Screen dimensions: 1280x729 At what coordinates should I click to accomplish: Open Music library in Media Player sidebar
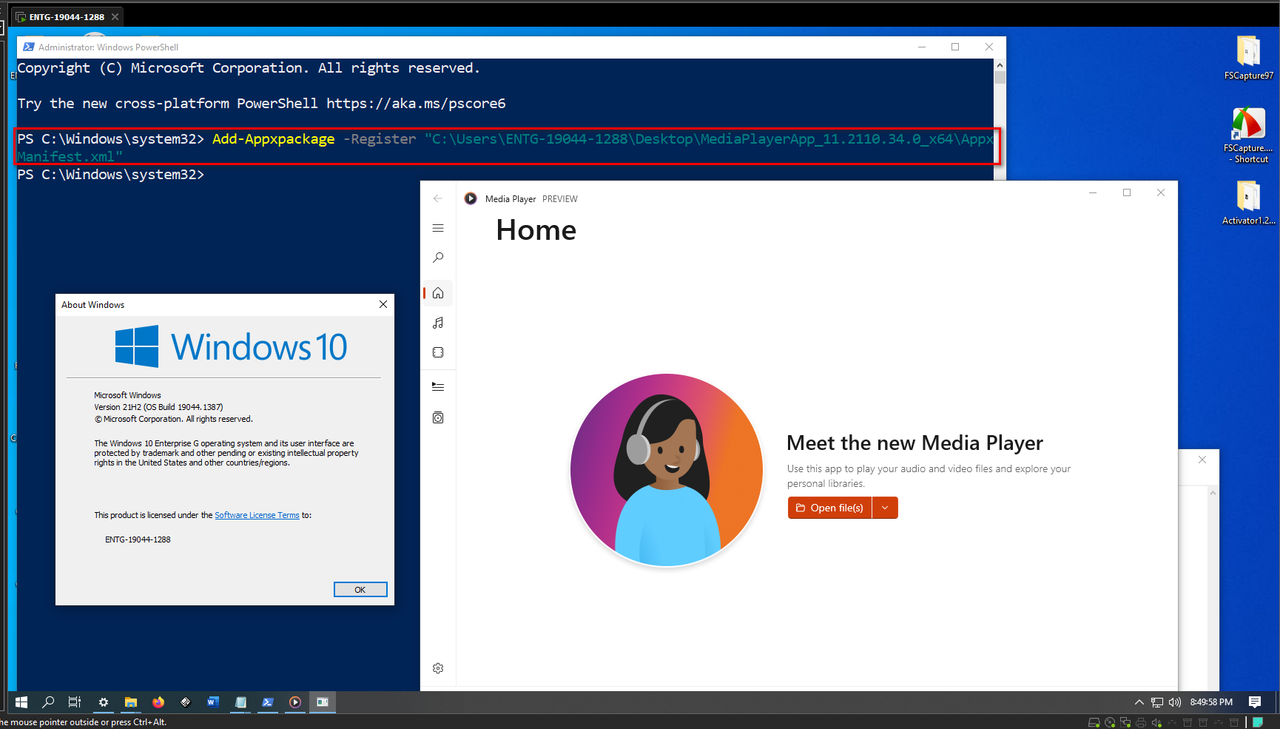(x=437, y=323)
